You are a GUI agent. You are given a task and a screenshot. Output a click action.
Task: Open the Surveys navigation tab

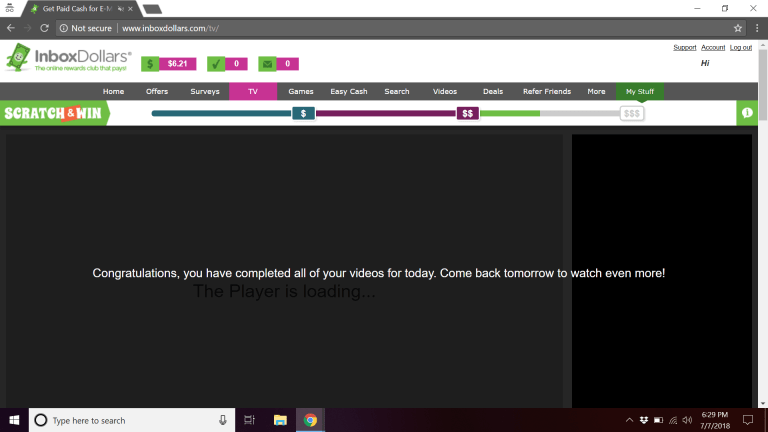pos(204,91)
